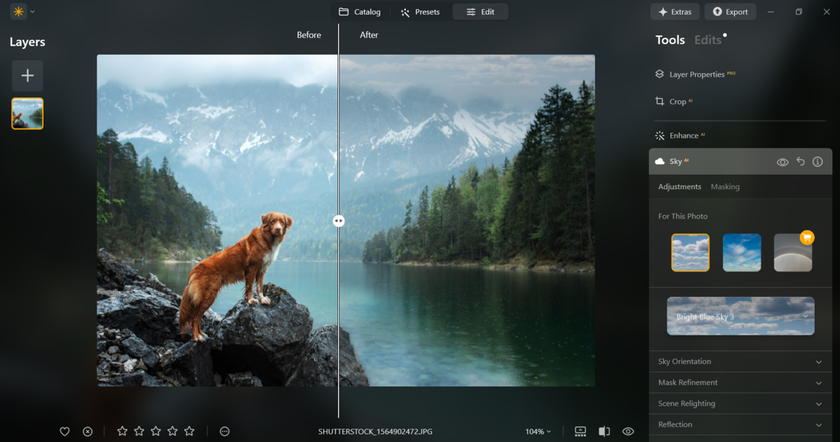Viewport: 840px width, 442px height.
Task: Switch to the Catalog tab
Action: click(359, 12)
